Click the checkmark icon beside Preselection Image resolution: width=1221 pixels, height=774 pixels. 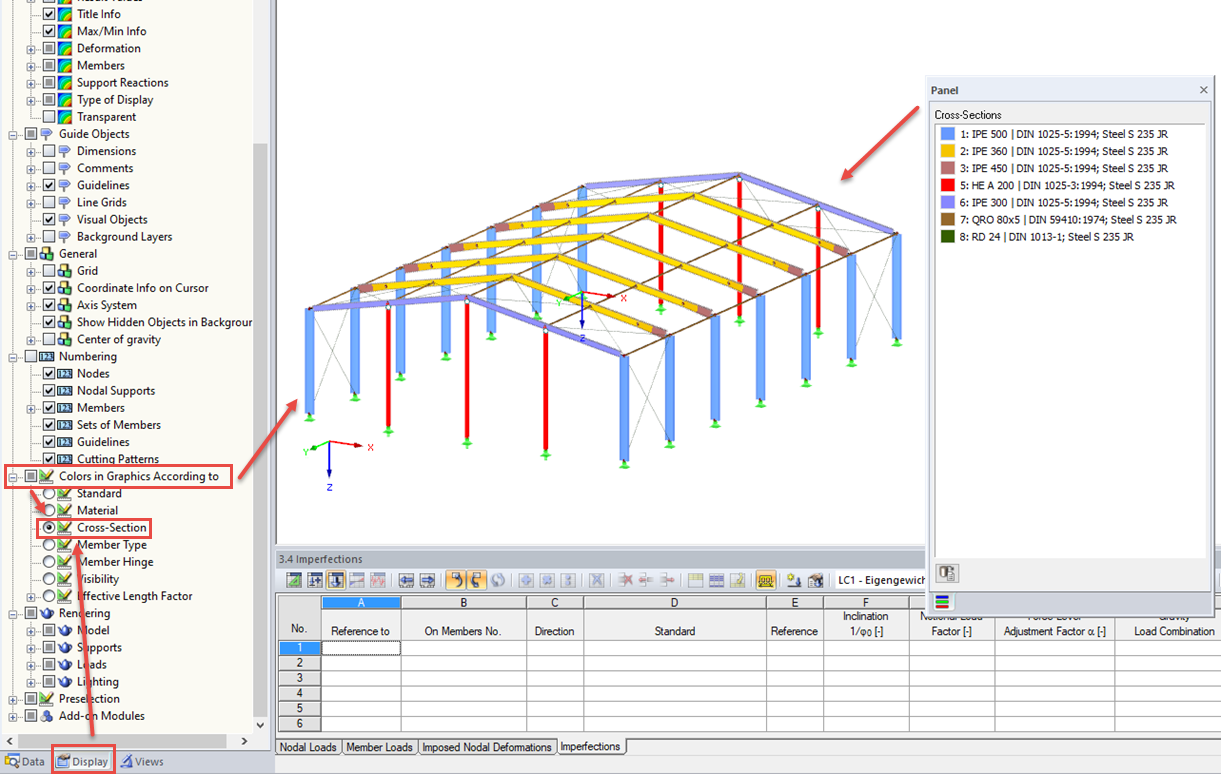tap(48, 698)
